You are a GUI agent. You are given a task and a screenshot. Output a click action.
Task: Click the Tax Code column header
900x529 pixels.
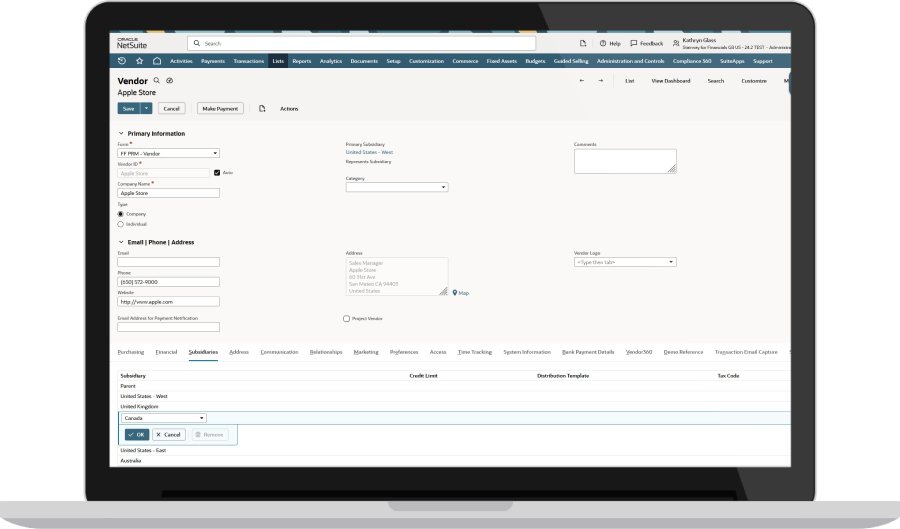728,376
